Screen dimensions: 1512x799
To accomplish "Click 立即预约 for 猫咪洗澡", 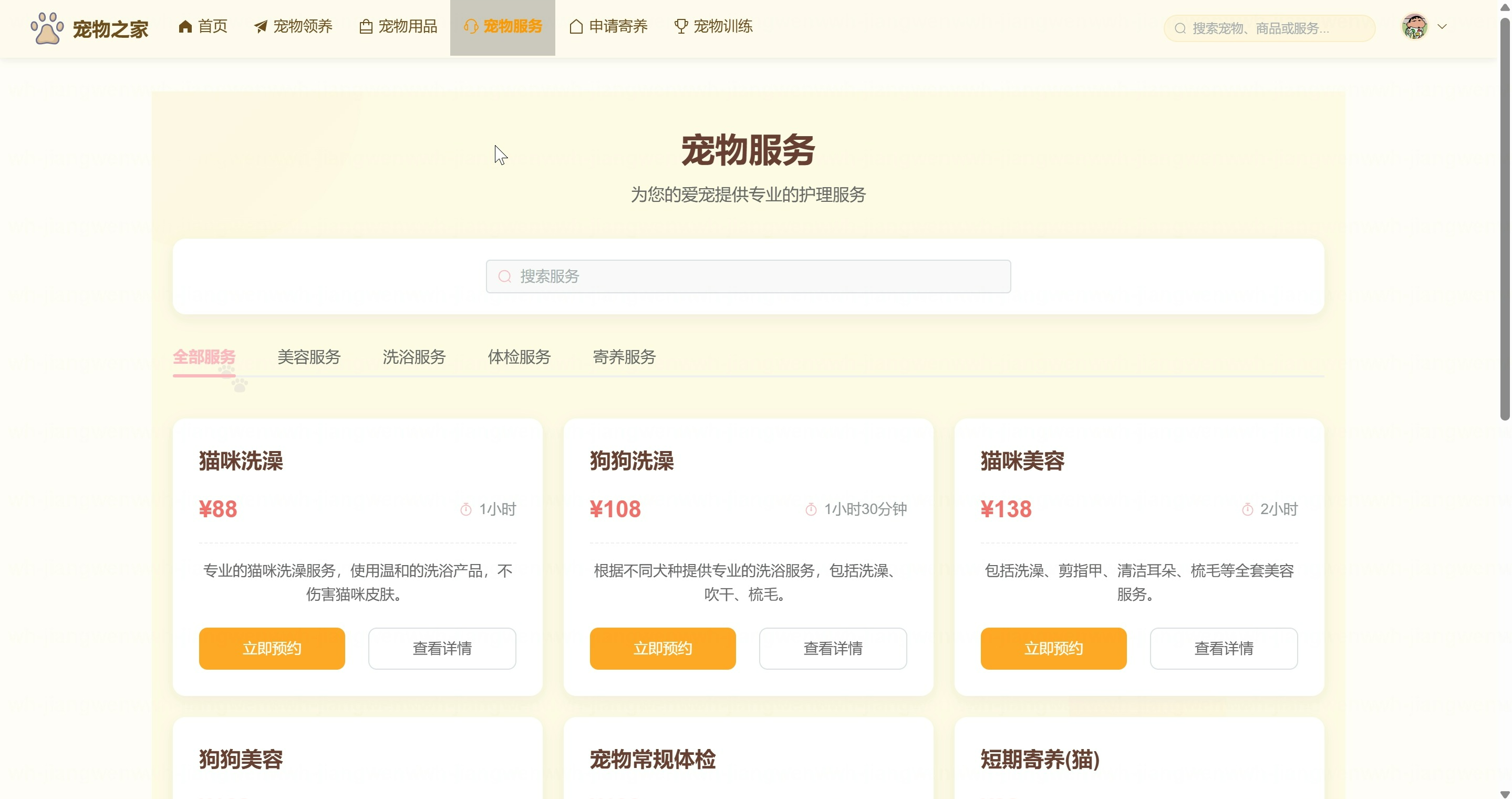I will click(x=272, y=648).
